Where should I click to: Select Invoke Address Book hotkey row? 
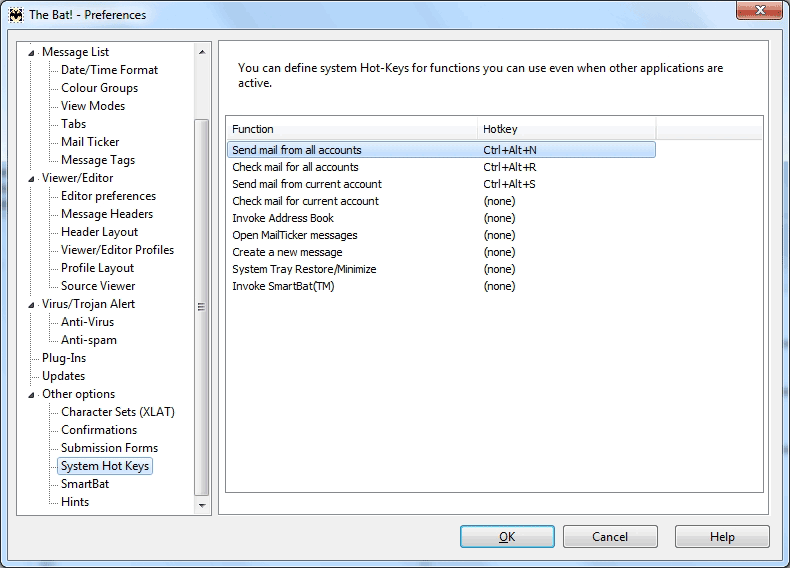pyautogui.click(x=441, y=218)
